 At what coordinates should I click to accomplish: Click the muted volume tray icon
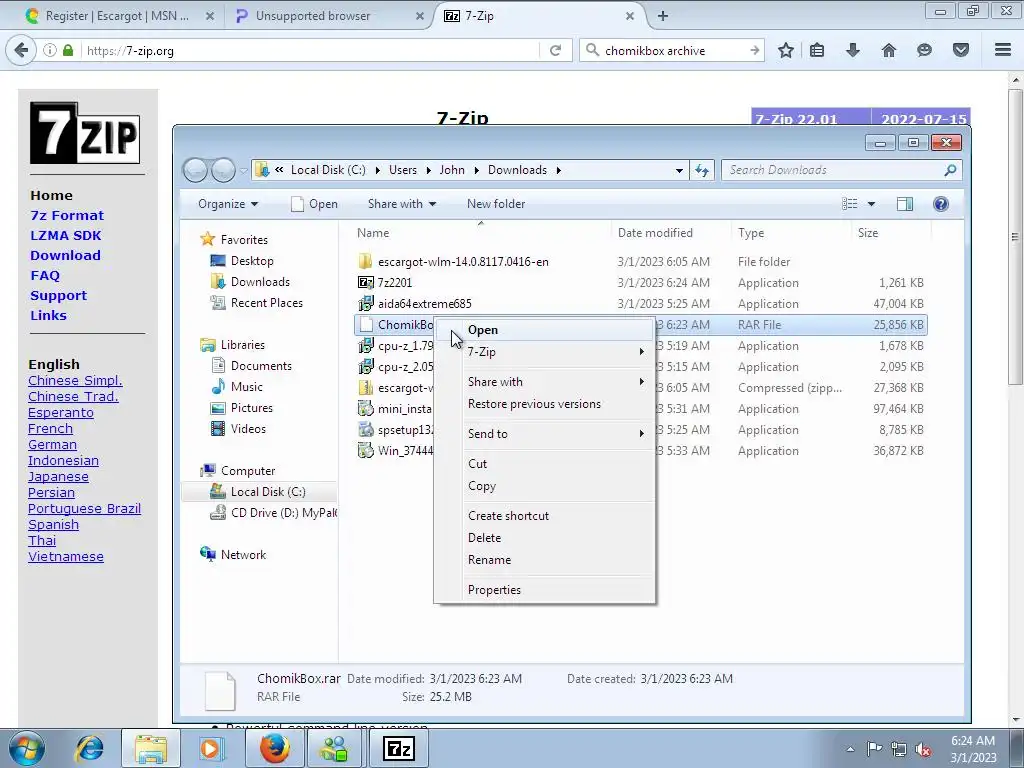point(923,749)
